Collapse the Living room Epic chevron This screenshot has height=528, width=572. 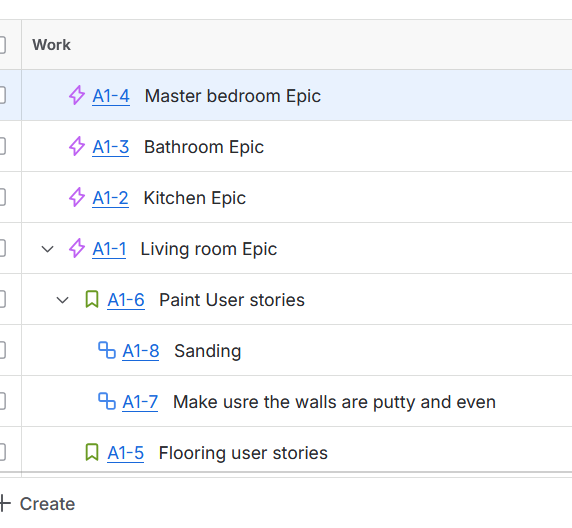coord(47,249)
